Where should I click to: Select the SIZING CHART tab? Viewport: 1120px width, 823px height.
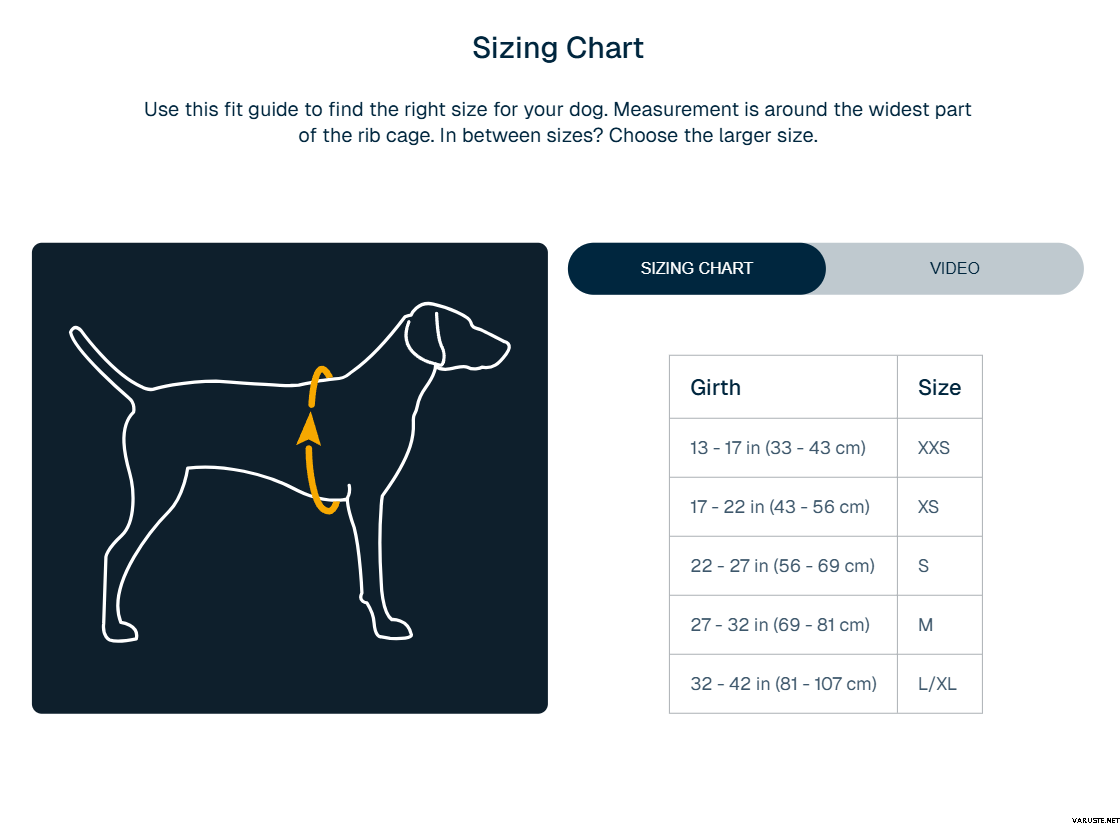click(x=697, y=268)
